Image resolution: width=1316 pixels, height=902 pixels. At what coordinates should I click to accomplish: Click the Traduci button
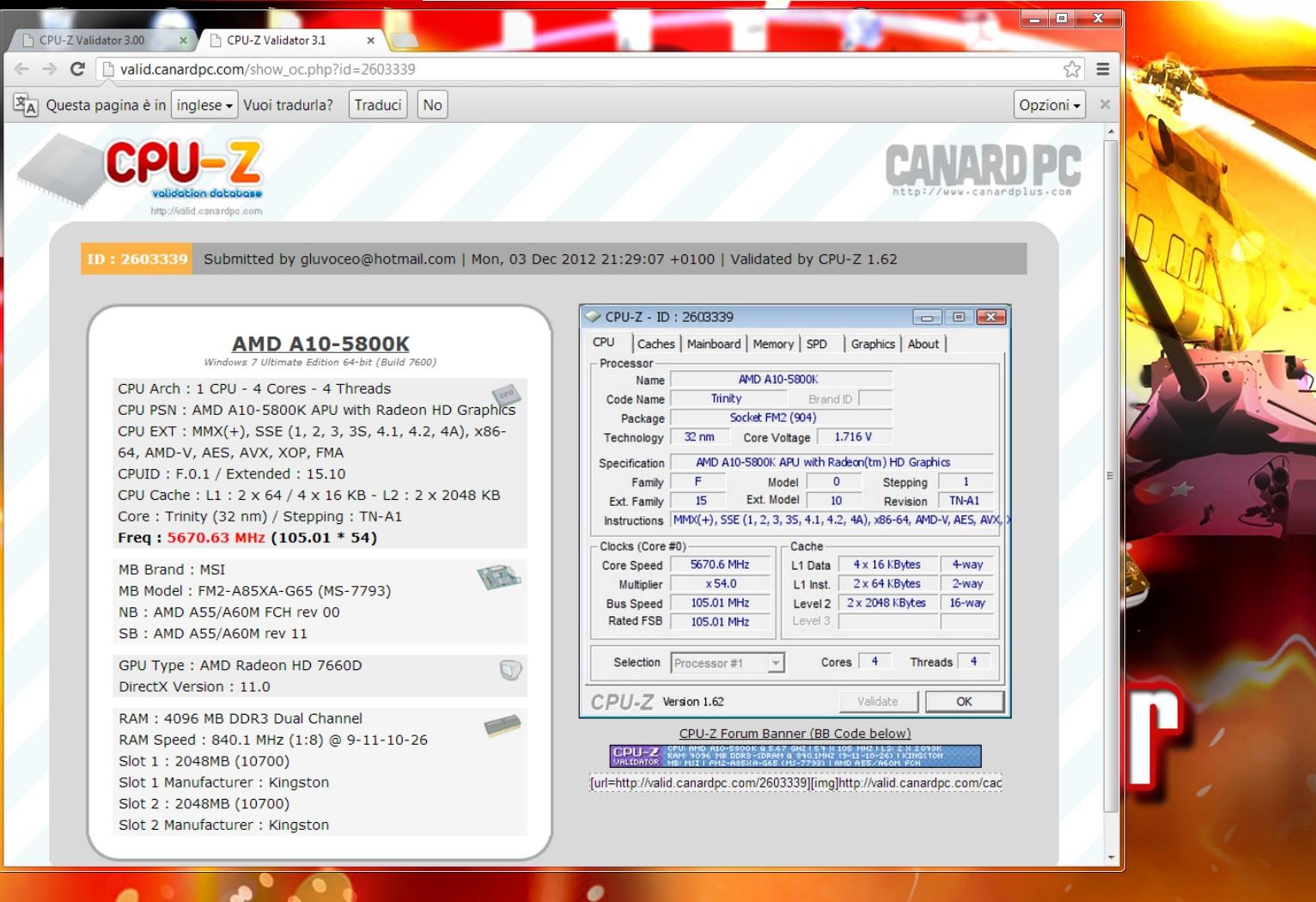(378, 105)
